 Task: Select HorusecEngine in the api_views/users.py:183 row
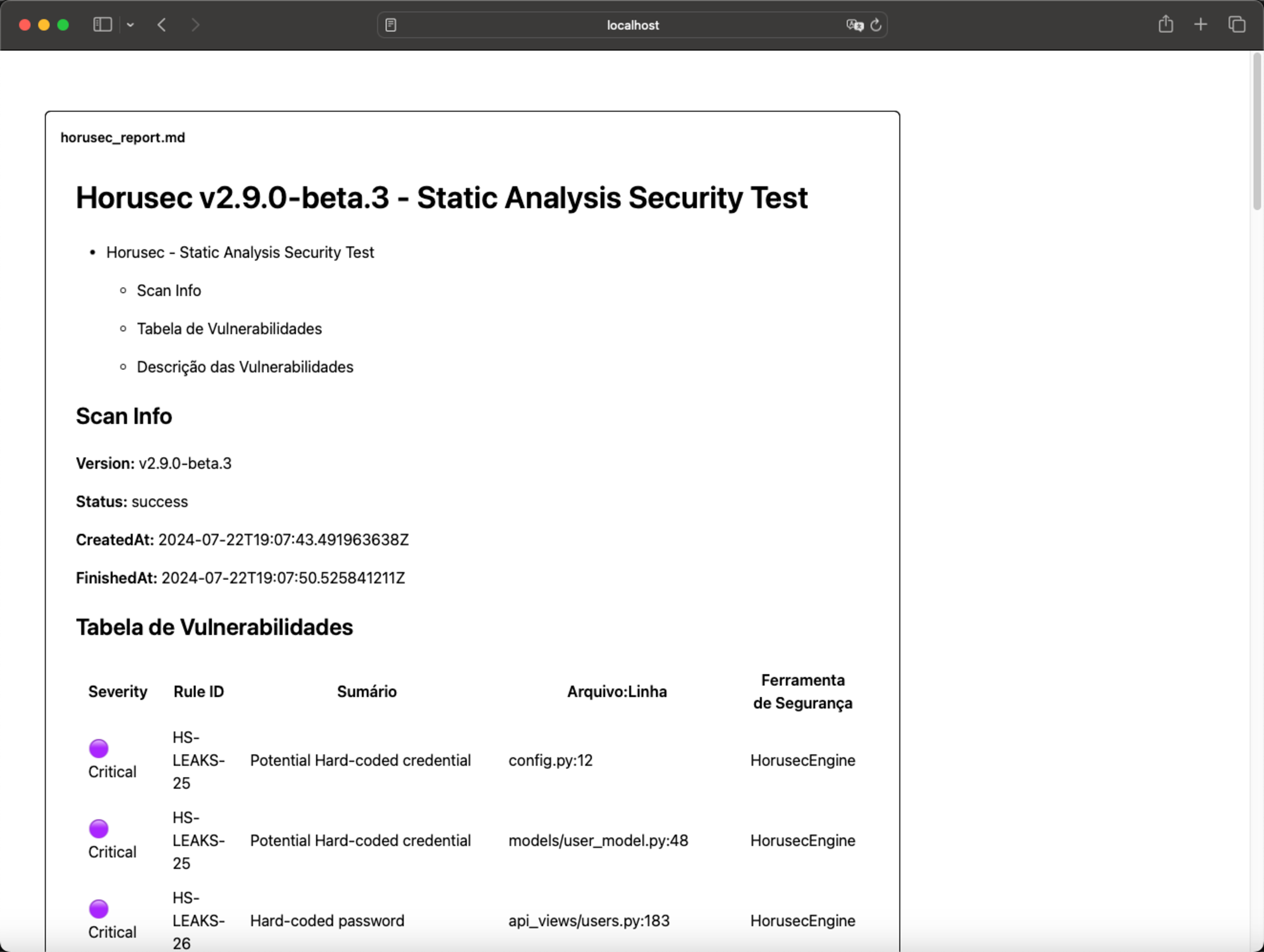click(x=802, y=920)
